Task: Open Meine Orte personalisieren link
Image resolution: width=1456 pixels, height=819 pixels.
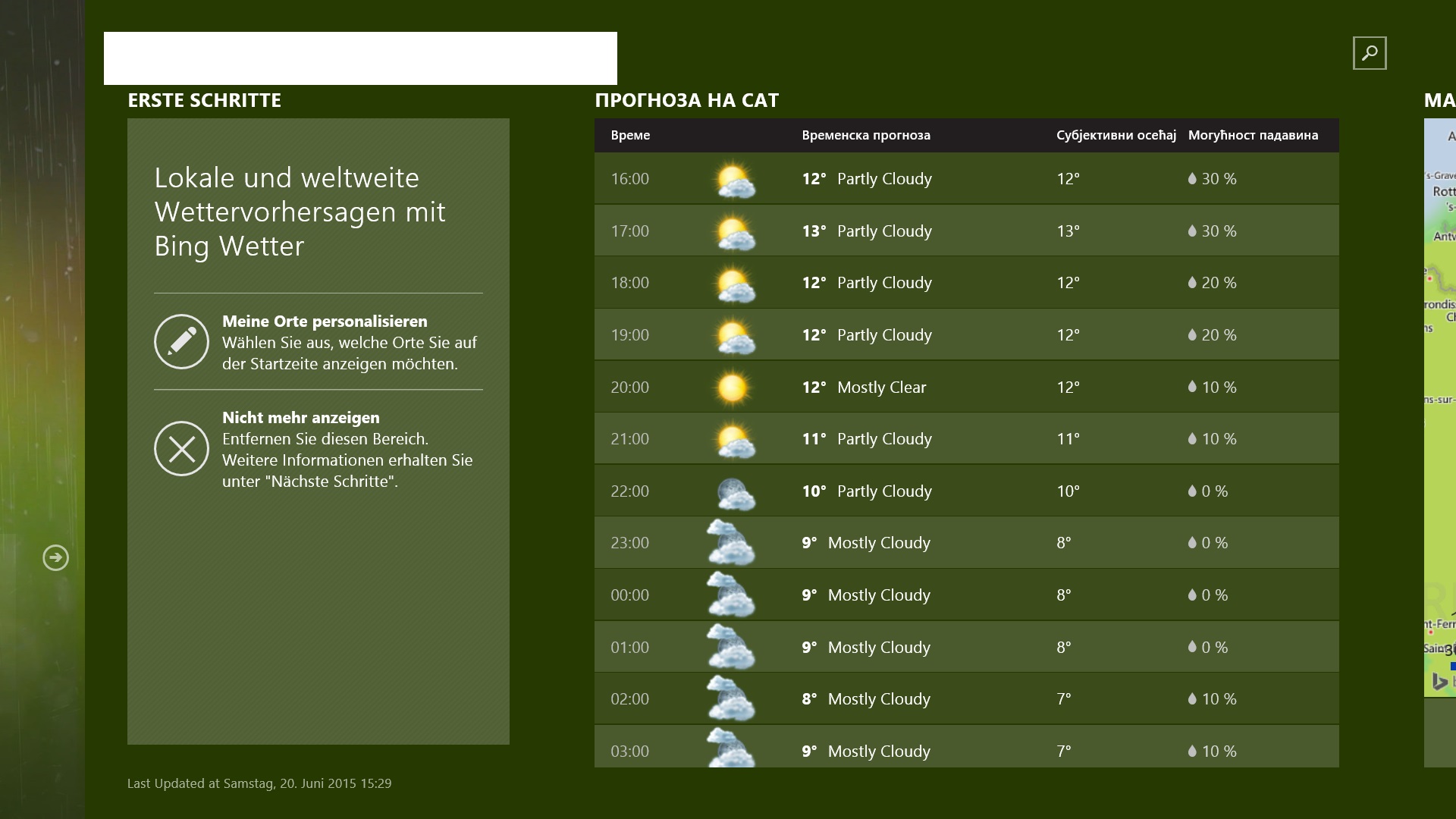Action: point(325,321)
